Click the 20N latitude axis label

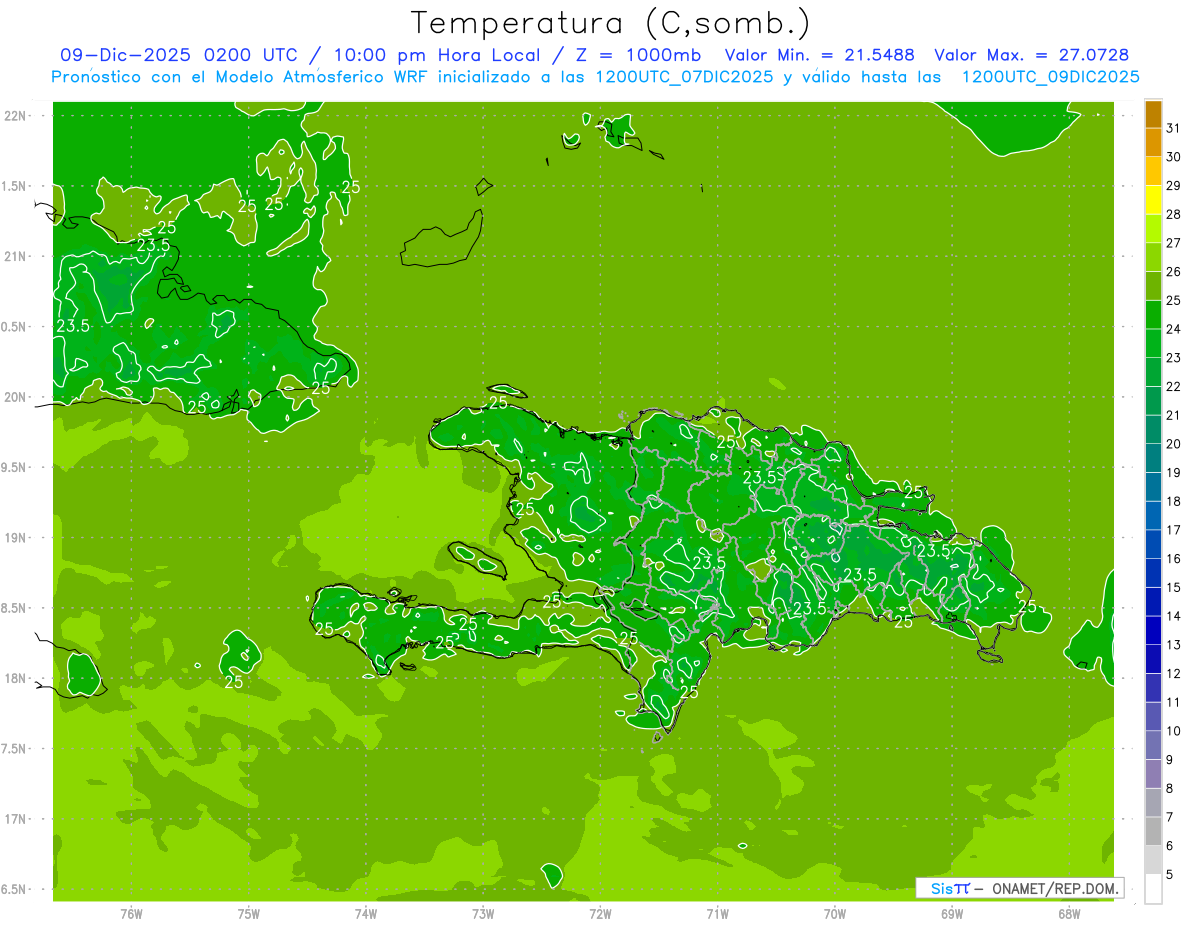[x=17, y=397]
